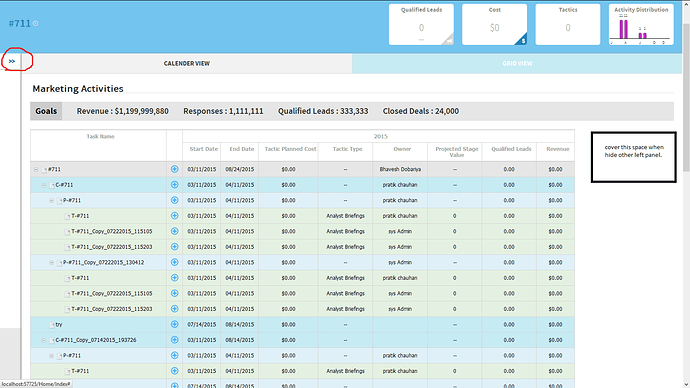Click the plus icon for P-#711_Copy_07222015_130412
The image size is (690, 388).
tap(175, 262)
